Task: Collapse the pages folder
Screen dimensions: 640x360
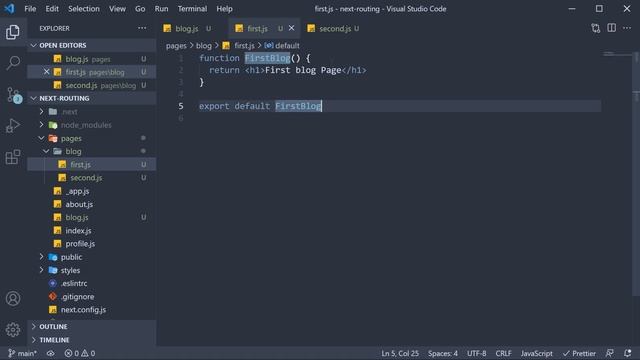Action: point(91,138)
